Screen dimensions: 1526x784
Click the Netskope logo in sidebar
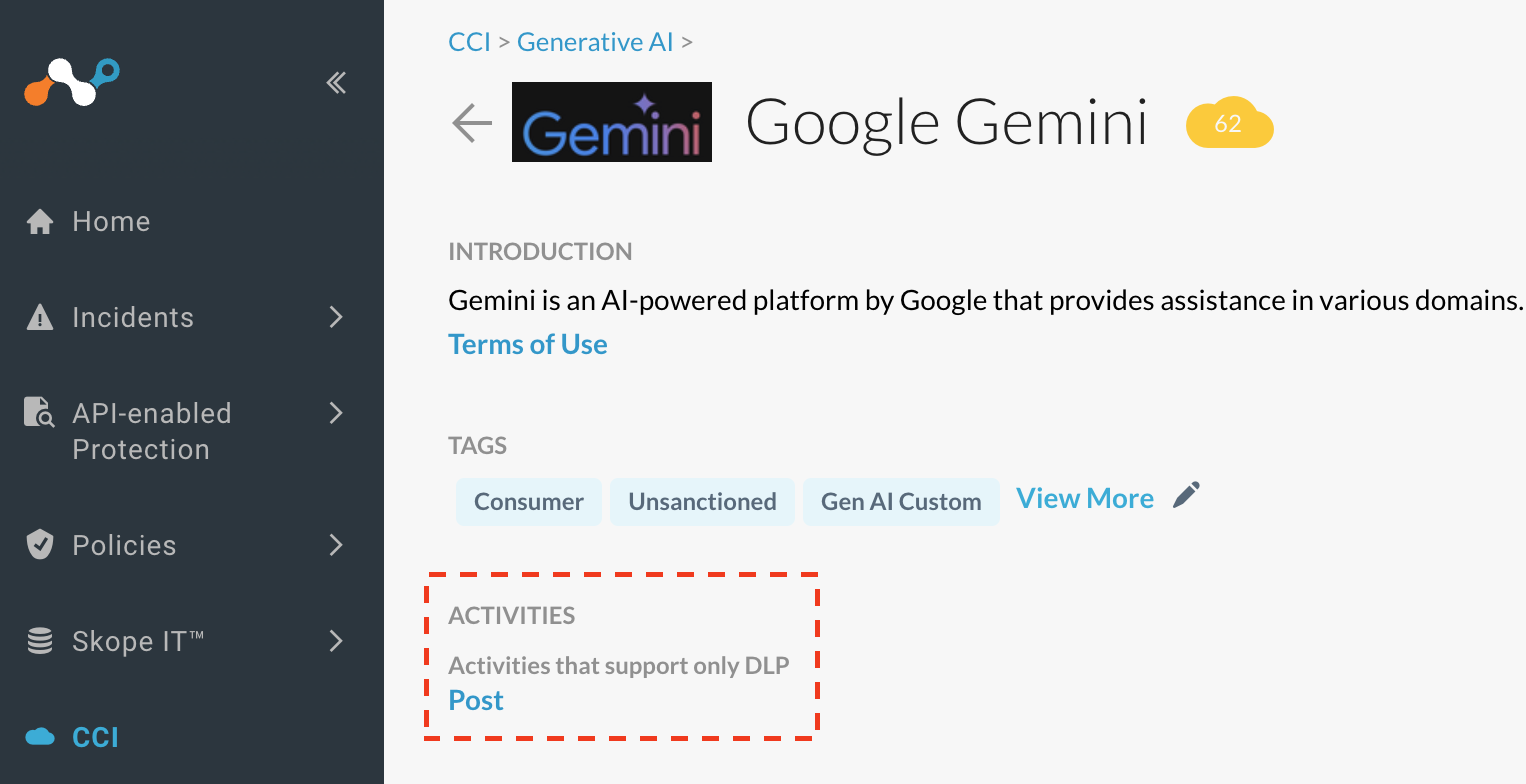[x=72, y=82]
